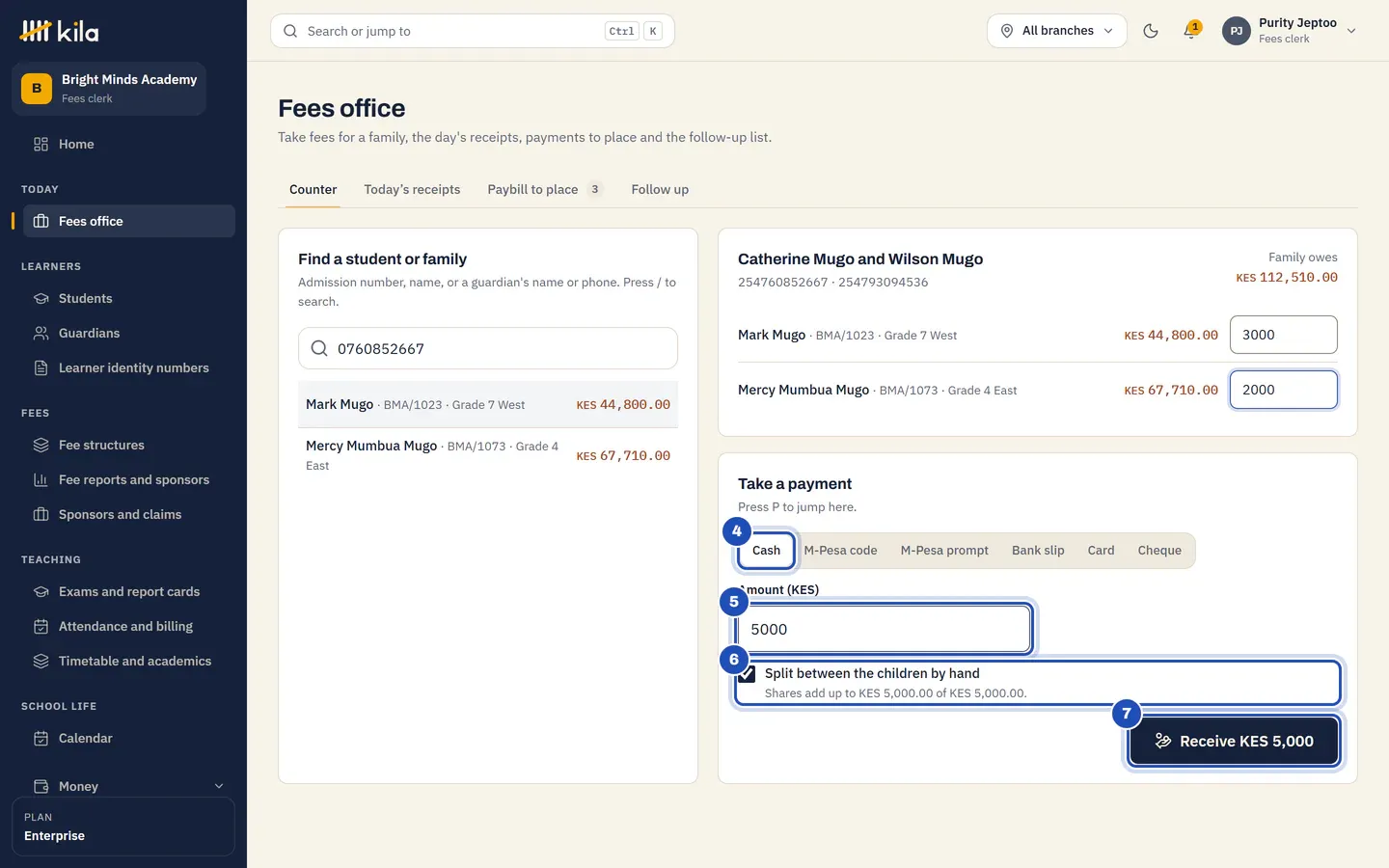This screenshot has width=1389, height=868.
Task: Click the PJ user avatar
Action: 1237,31
